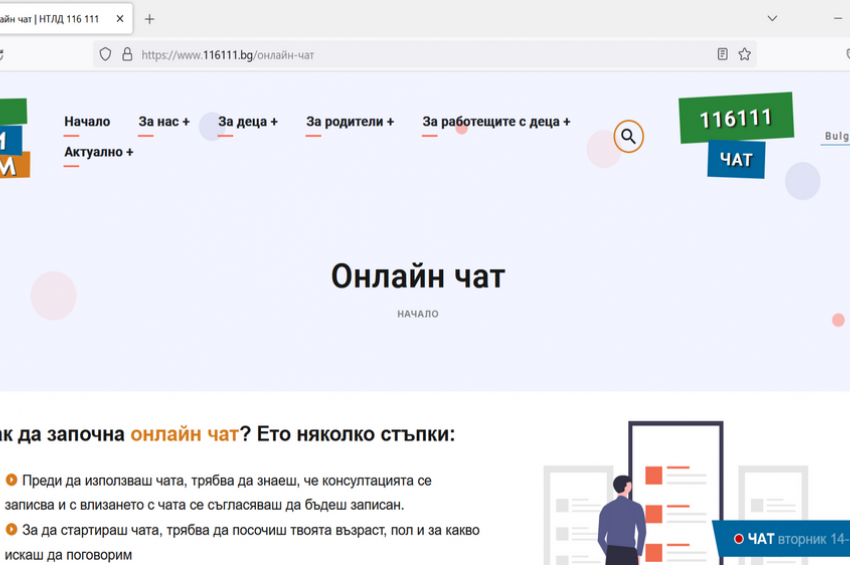The height and width of the screenshot is (565, 850).
Task: Click the green 116111 badge
Action: (735, 119)
